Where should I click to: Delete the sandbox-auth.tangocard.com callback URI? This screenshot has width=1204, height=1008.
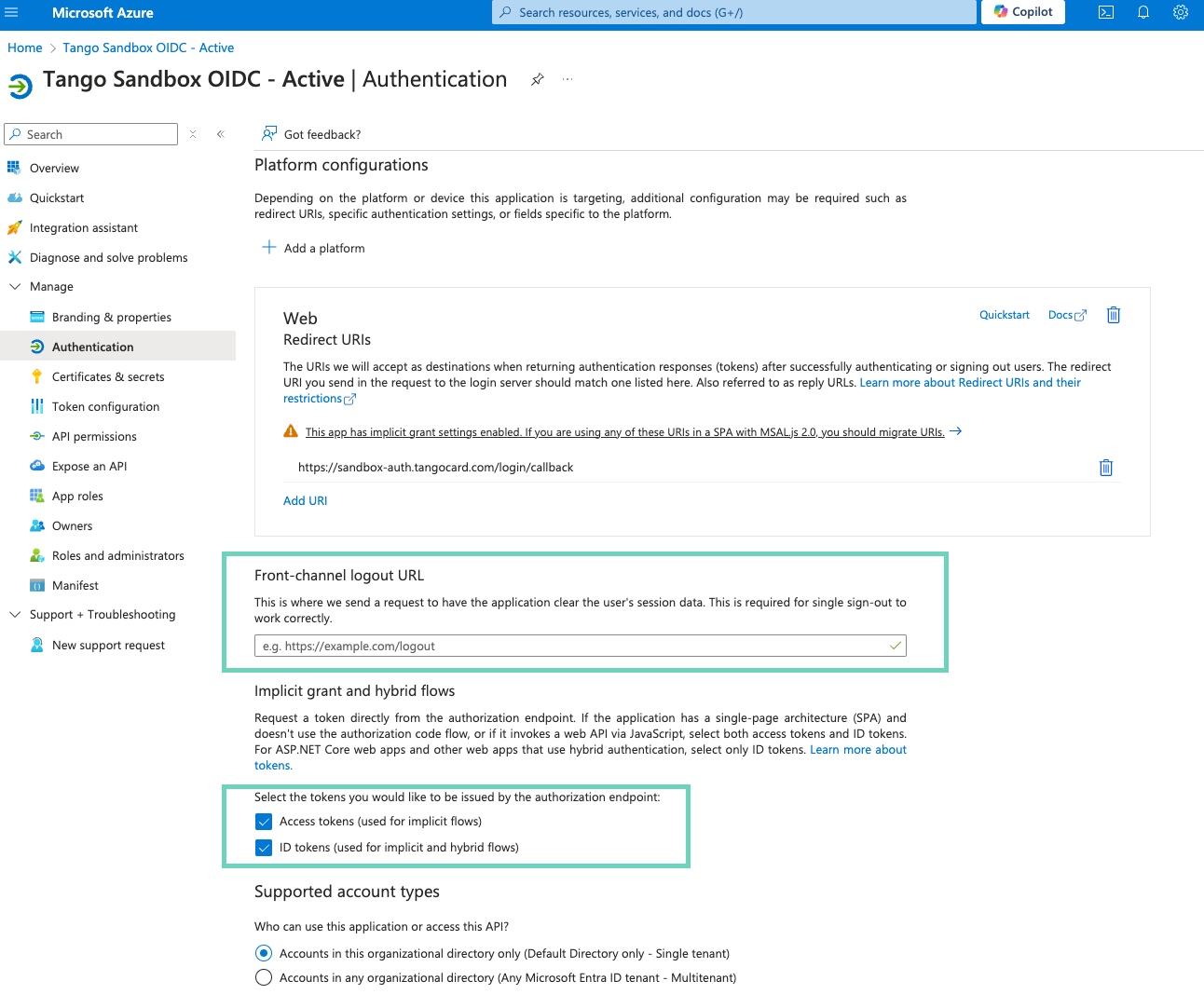coord(1105,468)
